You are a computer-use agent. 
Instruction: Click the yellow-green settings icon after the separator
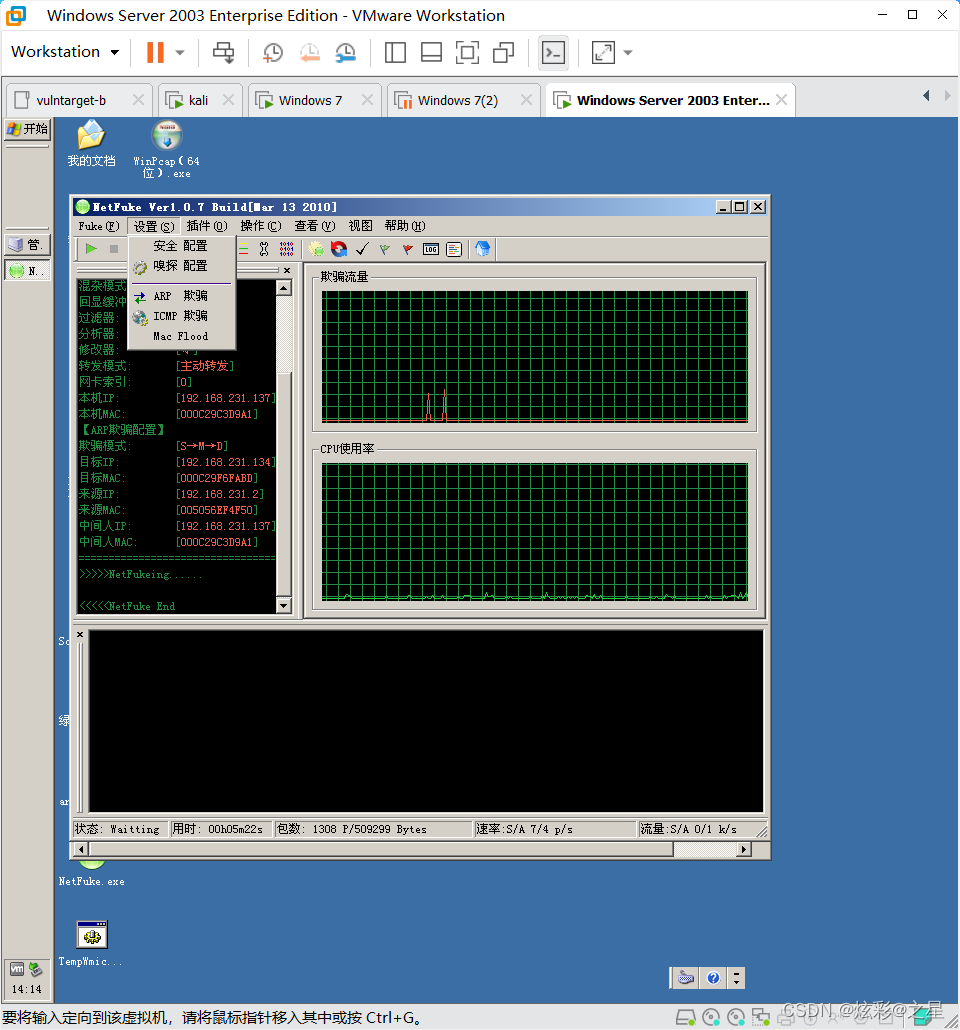pos(316,249)
